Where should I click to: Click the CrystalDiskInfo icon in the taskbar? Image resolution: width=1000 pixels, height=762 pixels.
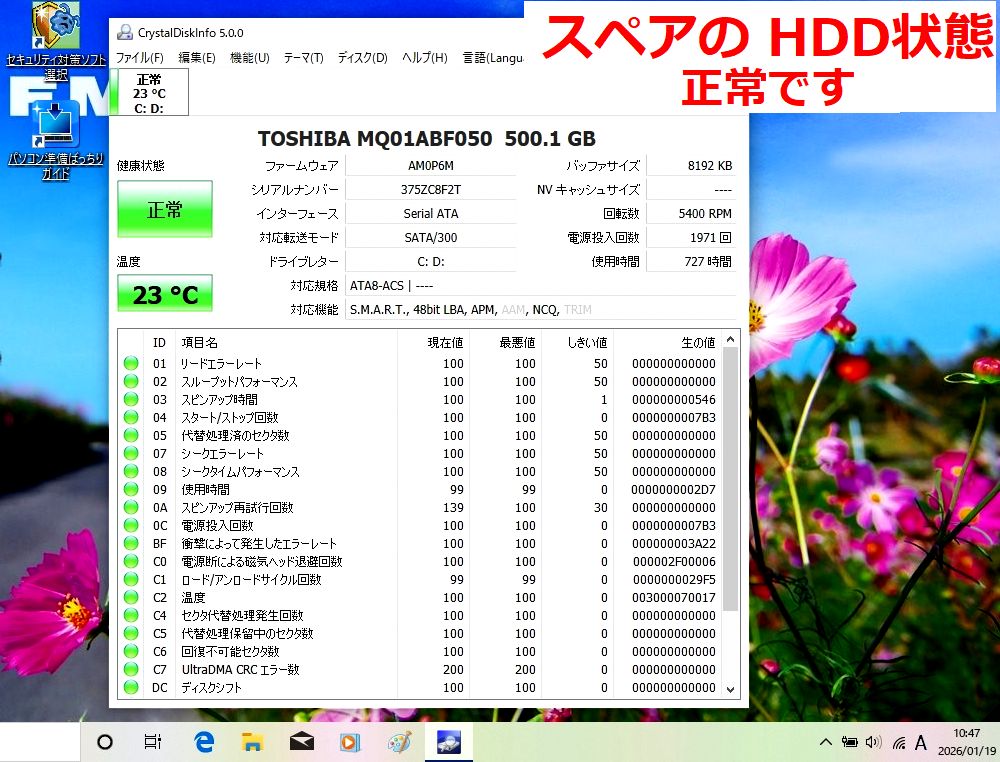[448, 742]
